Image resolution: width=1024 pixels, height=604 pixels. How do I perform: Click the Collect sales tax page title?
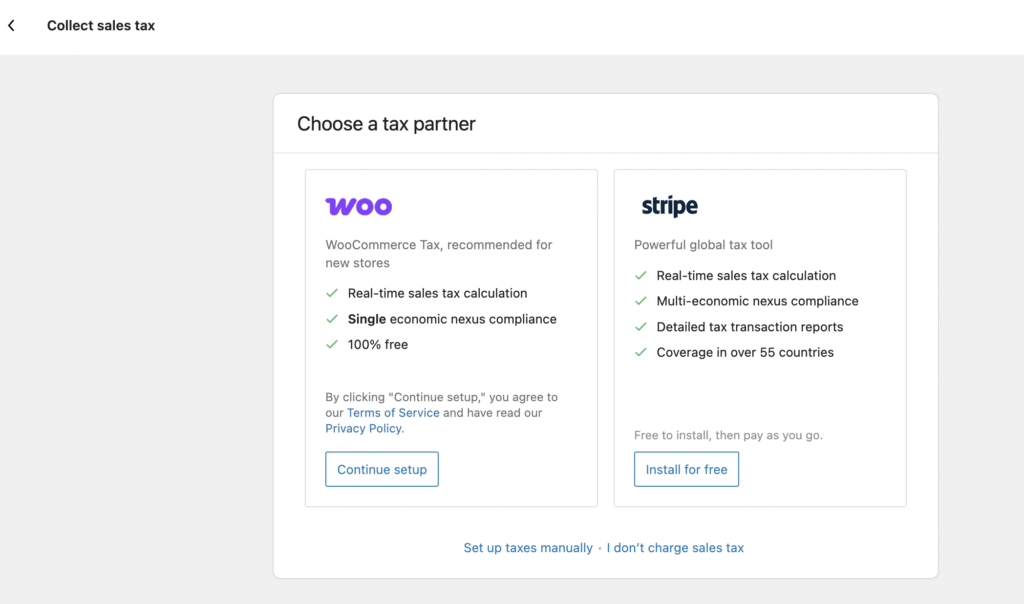[101, 26]
